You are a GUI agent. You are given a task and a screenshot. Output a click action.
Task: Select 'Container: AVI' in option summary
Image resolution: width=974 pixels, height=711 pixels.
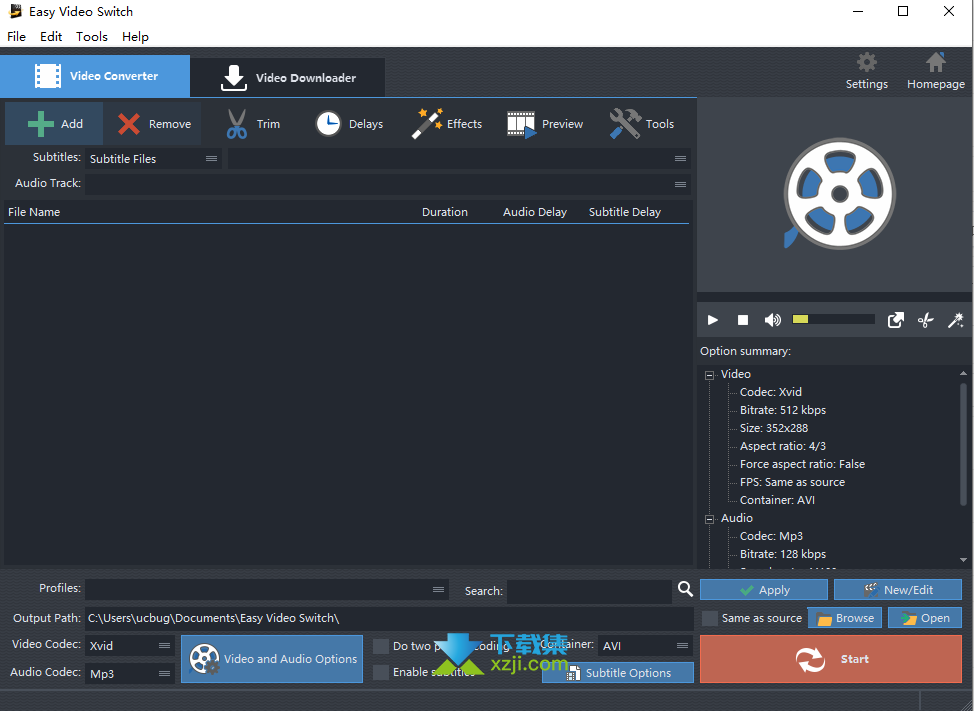click(x=777, y=500)
